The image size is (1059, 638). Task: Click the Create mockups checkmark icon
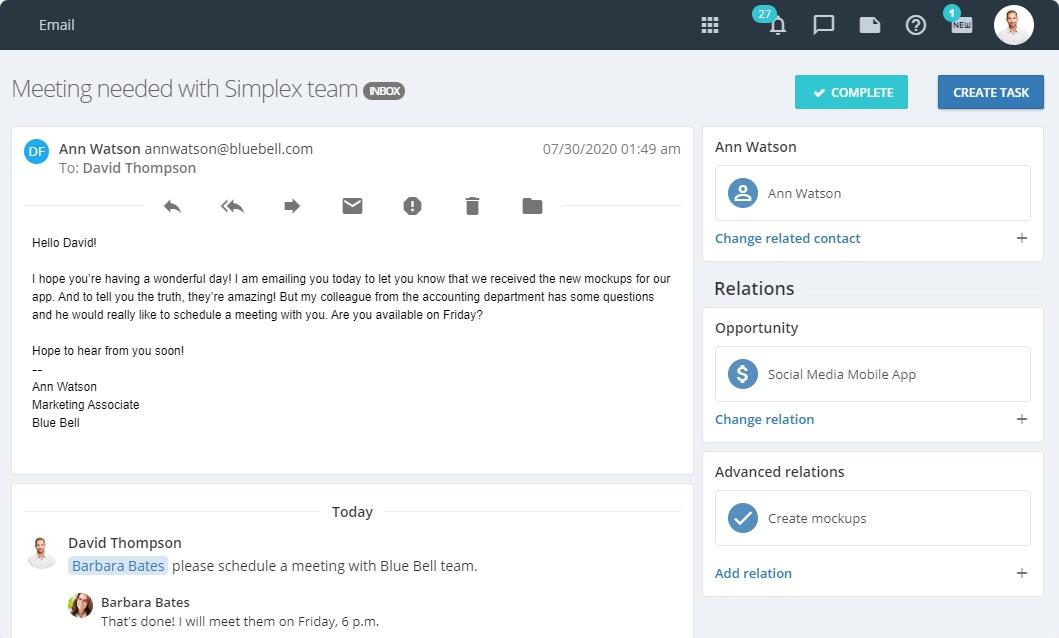pyautogui.click(x=742, y=518)
